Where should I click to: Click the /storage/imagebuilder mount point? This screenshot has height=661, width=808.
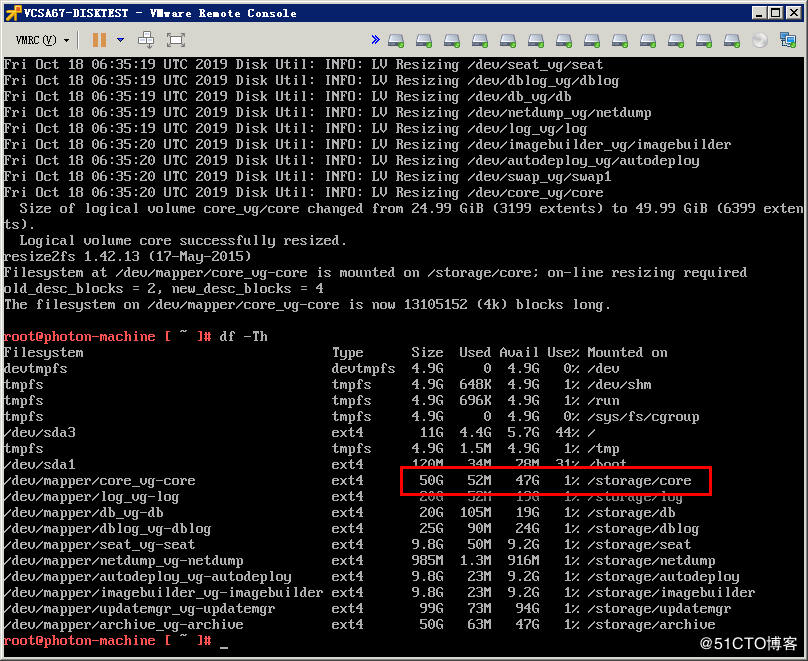pos(671,592)
